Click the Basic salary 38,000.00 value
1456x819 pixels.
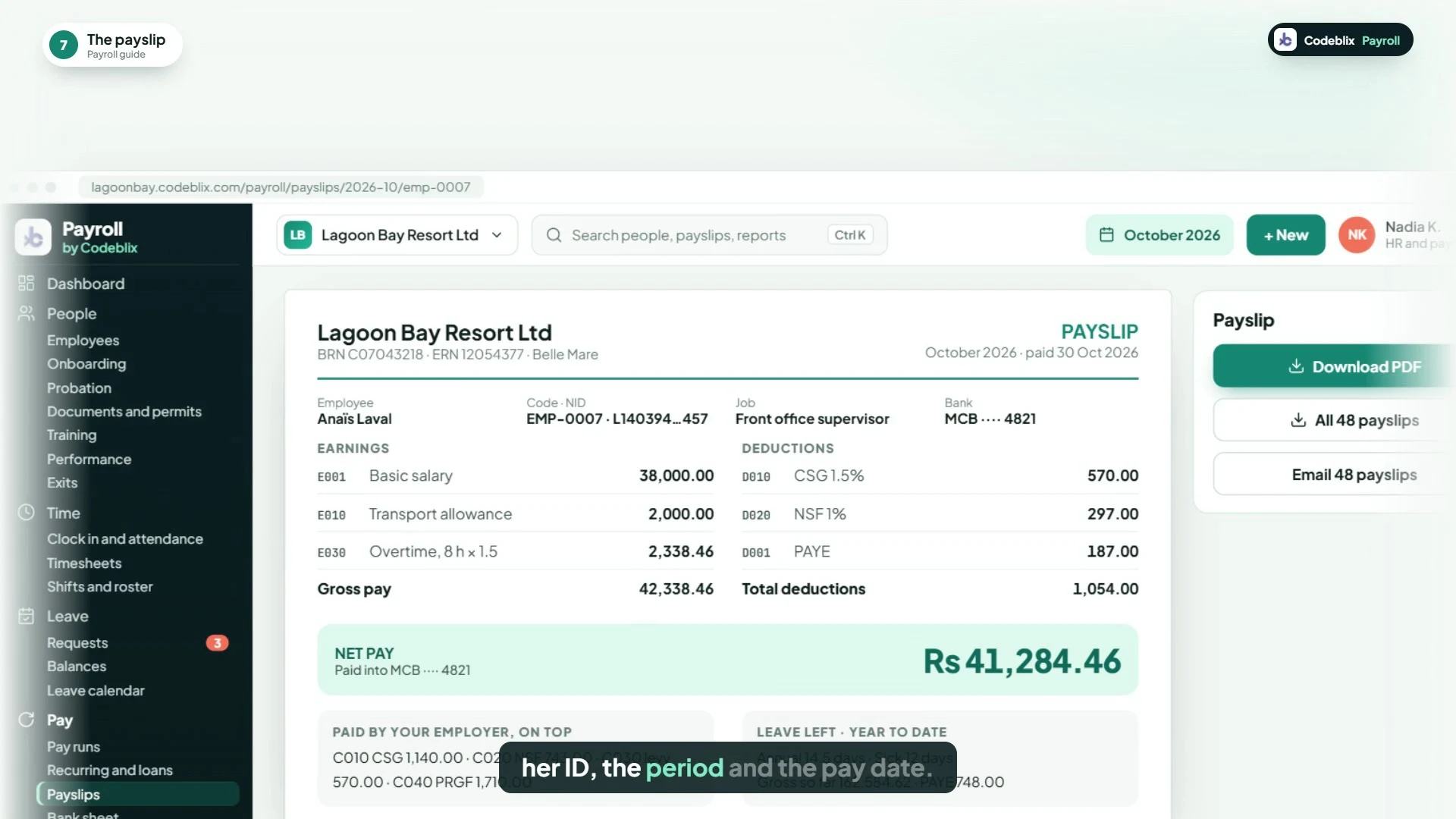676,475
